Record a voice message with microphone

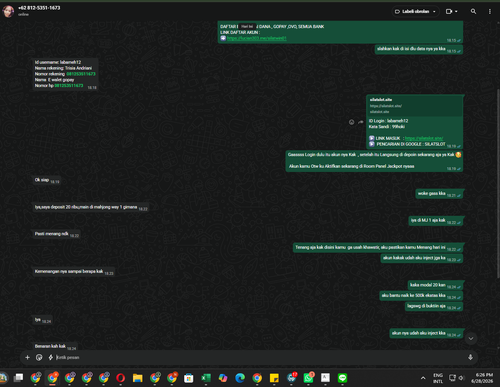[x=470, y=357]
